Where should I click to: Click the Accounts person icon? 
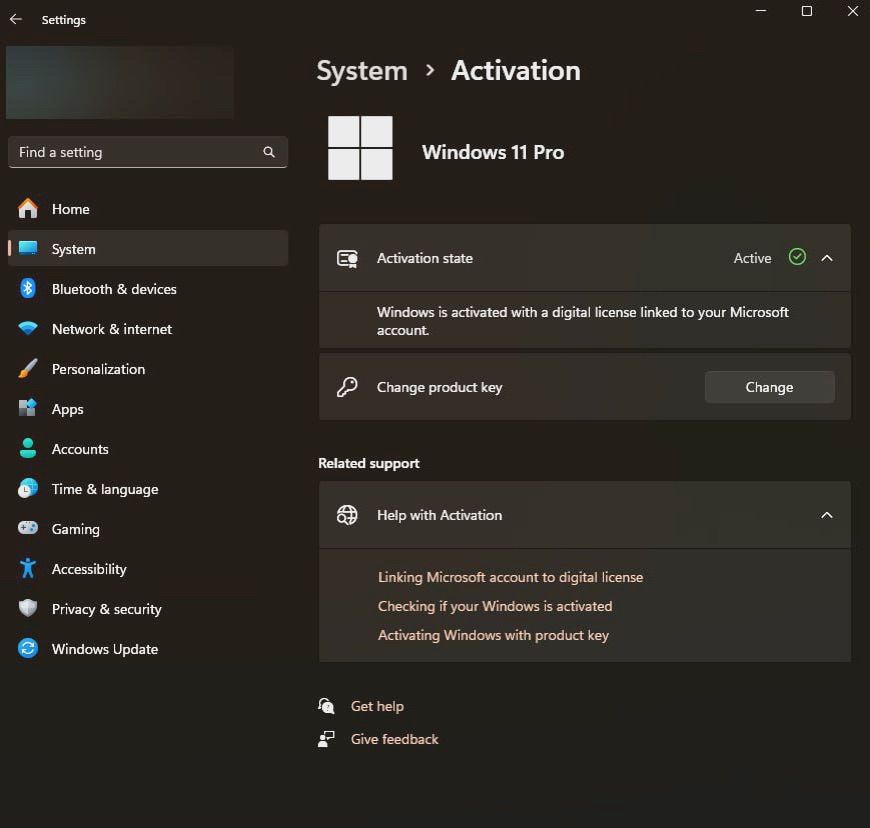(x=28, y=448)
